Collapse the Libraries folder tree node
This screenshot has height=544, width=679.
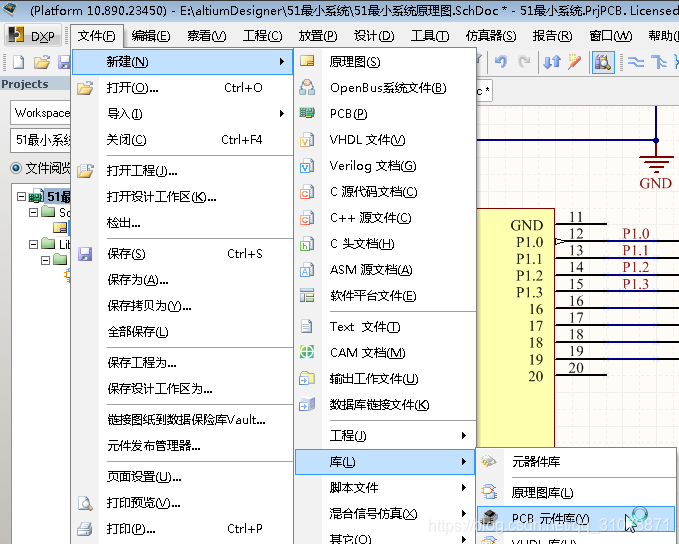pos(34,243)
